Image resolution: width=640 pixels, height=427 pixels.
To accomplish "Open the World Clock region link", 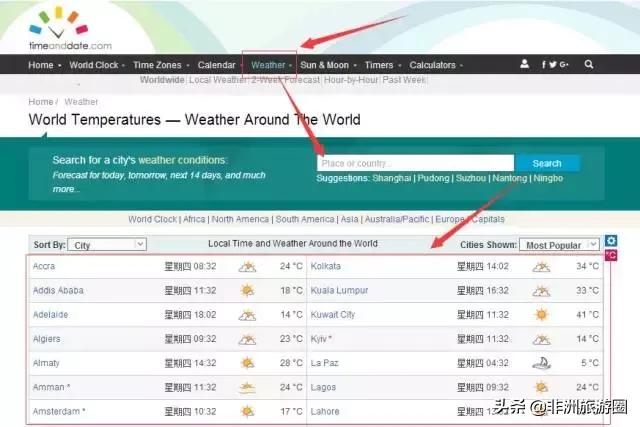I will [x=152, y=219].
